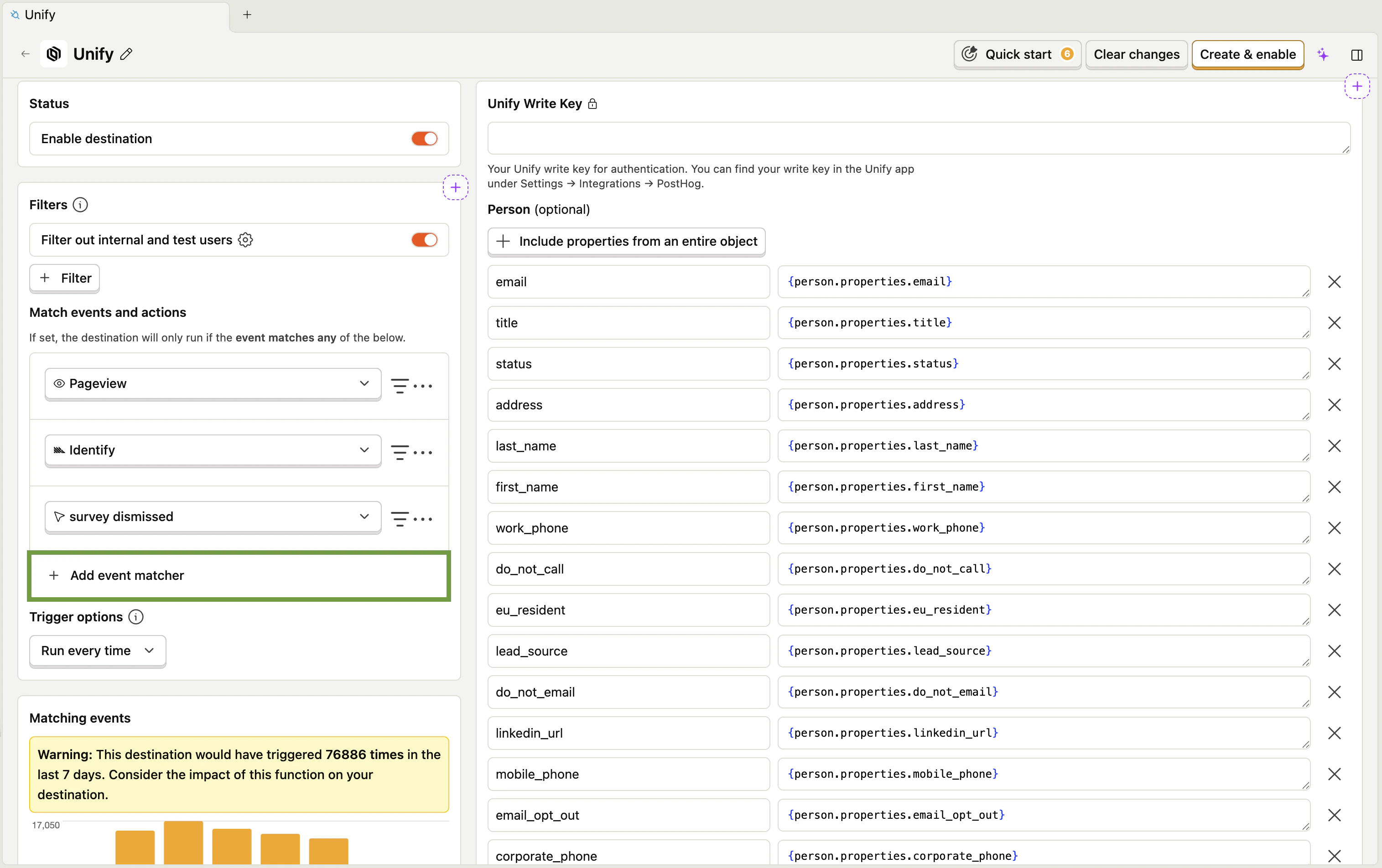This screenshot has width=1382, height=868.
Task: Toggle the side panel icon at top right
Action: click(x=1357, y=55)
